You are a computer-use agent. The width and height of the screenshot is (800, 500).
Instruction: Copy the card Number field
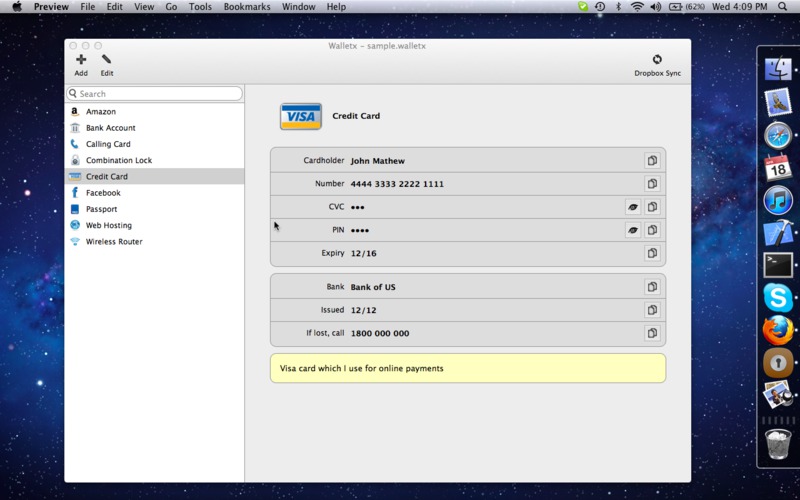click(652, 184)
